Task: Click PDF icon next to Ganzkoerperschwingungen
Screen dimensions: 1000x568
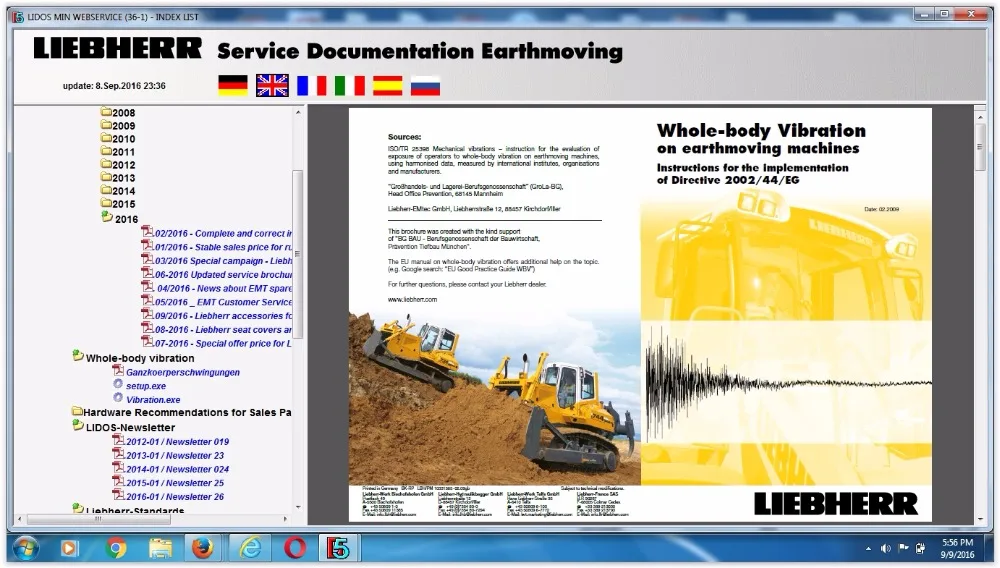Action: [118, 370]
